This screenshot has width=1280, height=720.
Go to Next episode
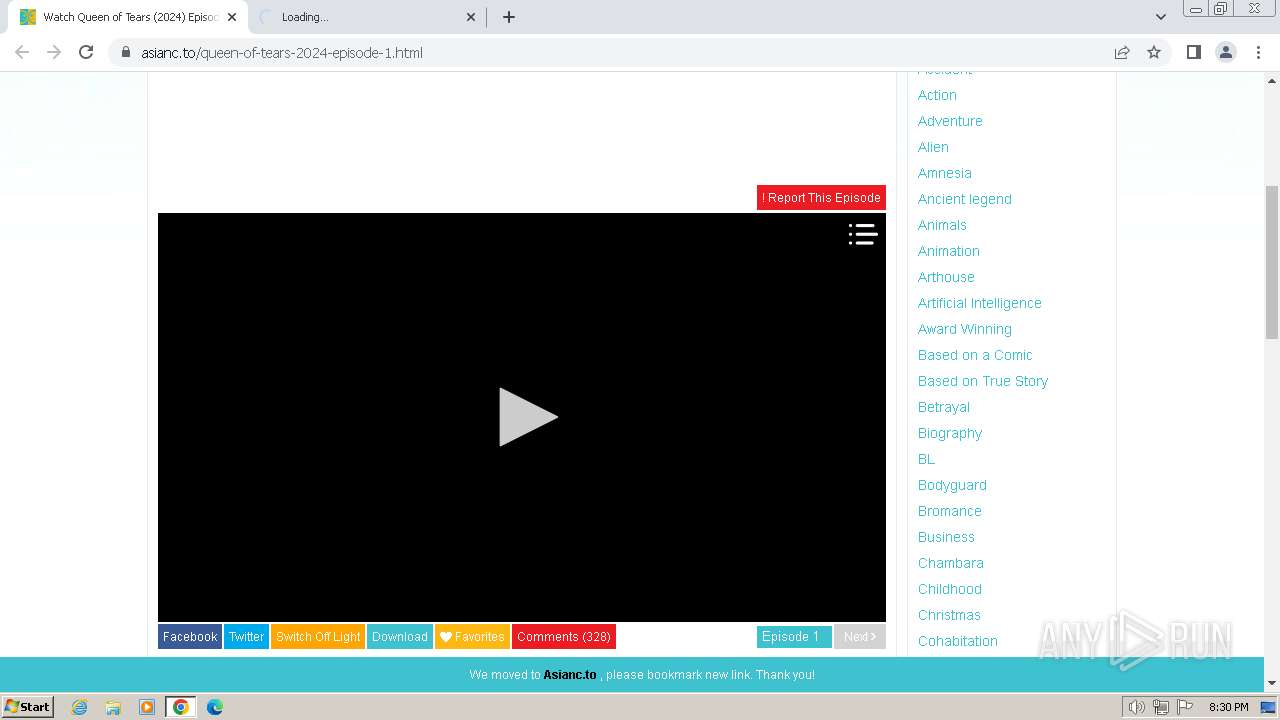click(860, 637)
